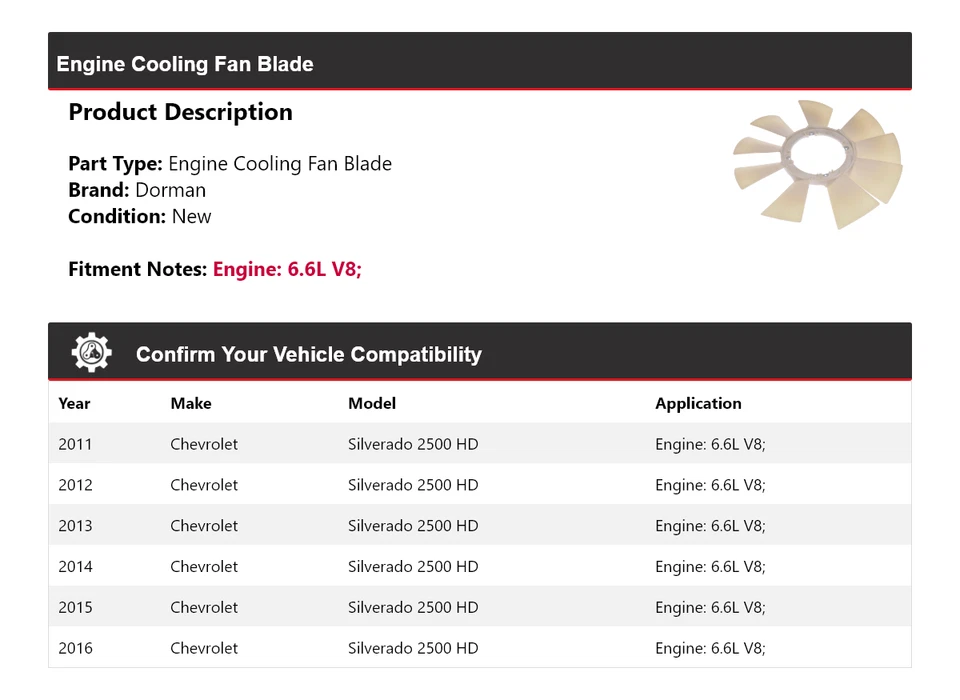Screen dimensions: 960x700
Task: Click the gear compatibility icon
Action: coord(92,353)
